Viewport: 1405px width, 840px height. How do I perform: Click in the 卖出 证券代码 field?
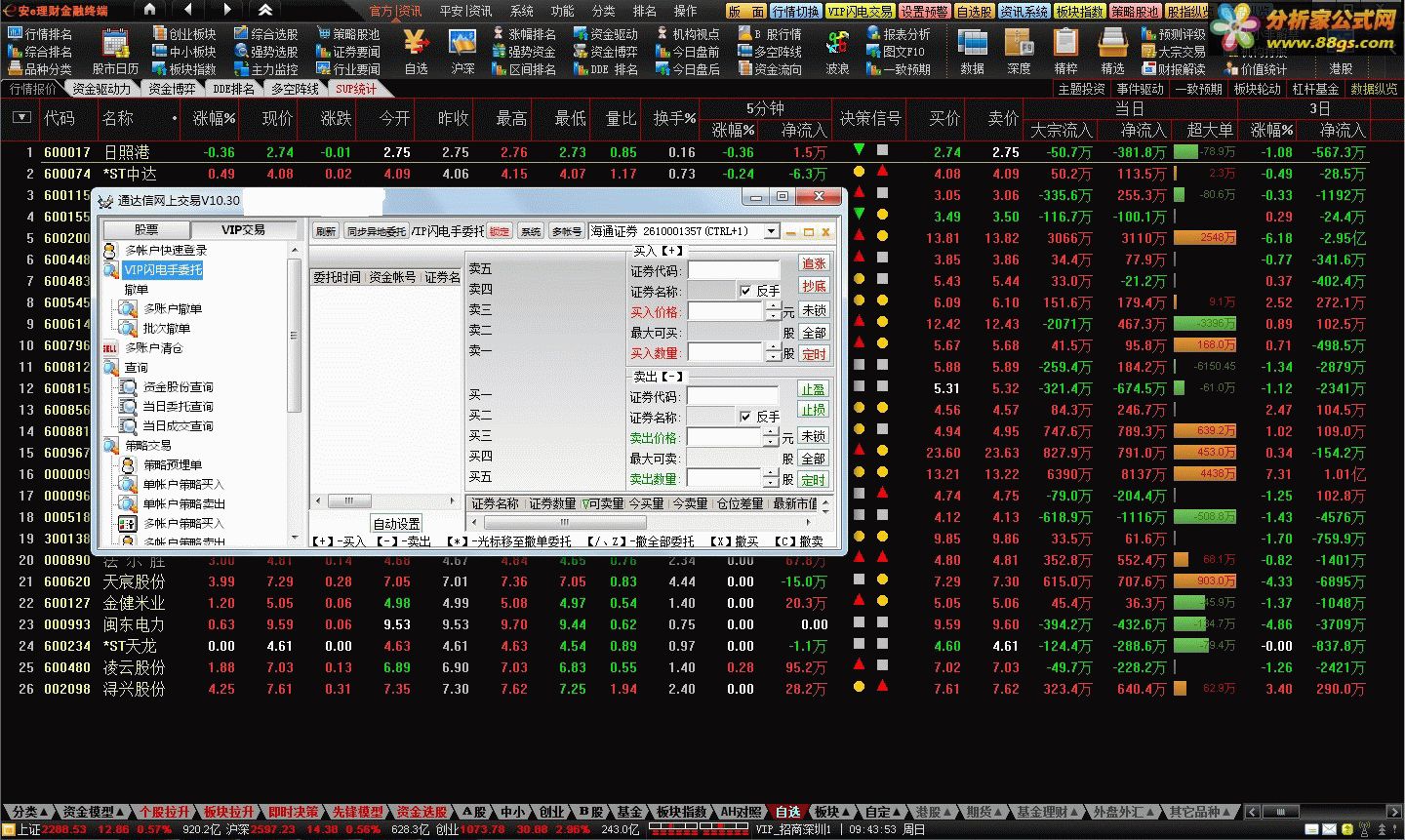pos(734,396)
